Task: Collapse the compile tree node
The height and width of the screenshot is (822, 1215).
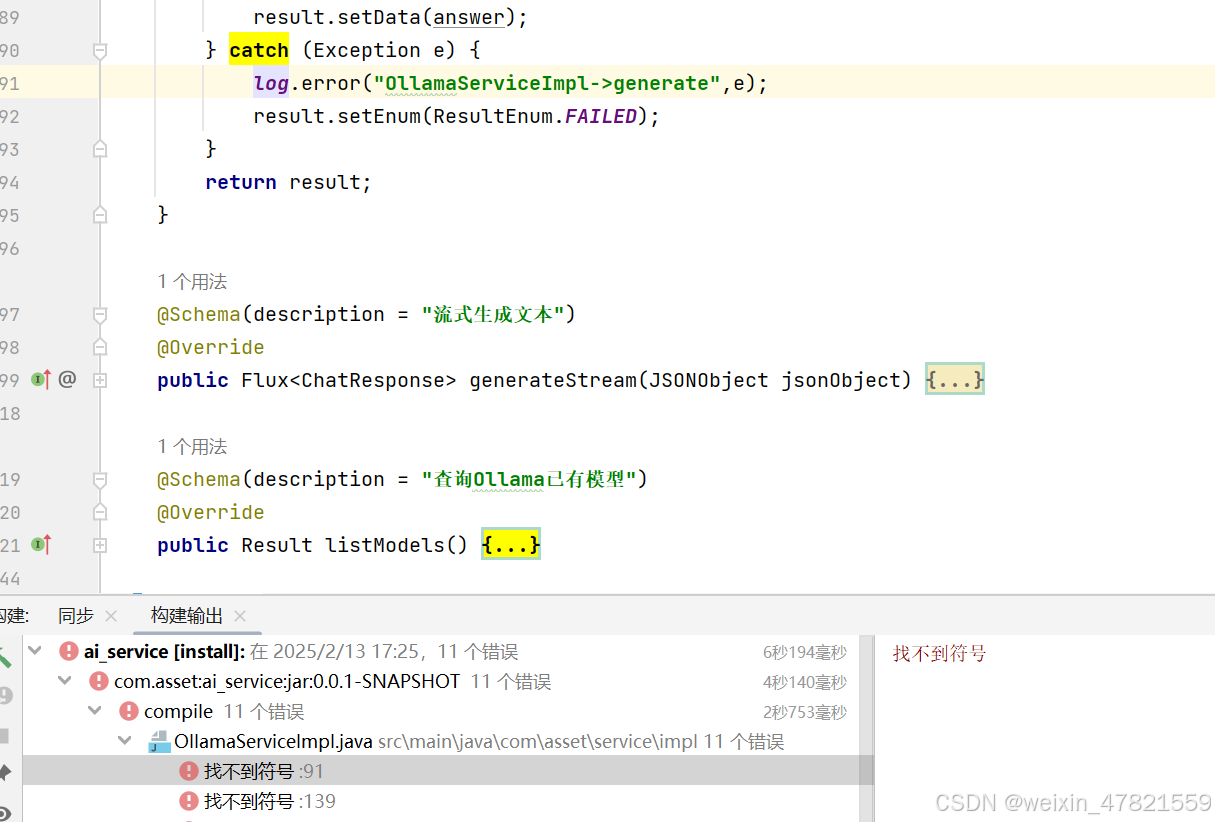Action: coord(95,711)
